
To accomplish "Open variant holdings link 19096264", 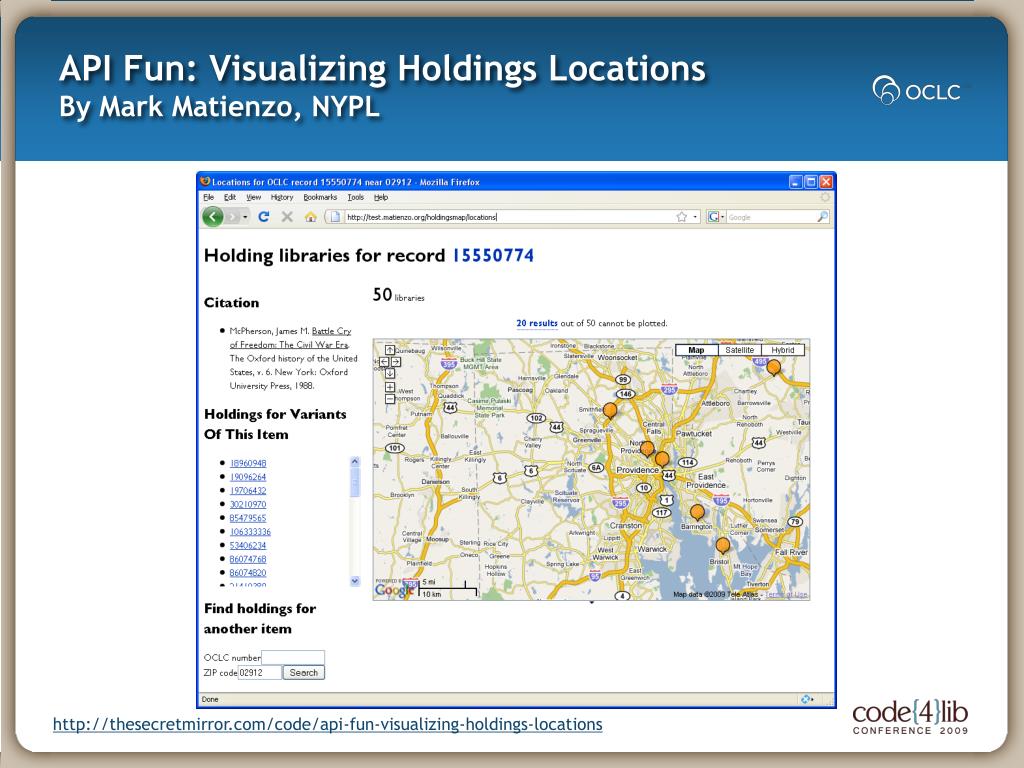I will tap(248, 477).
